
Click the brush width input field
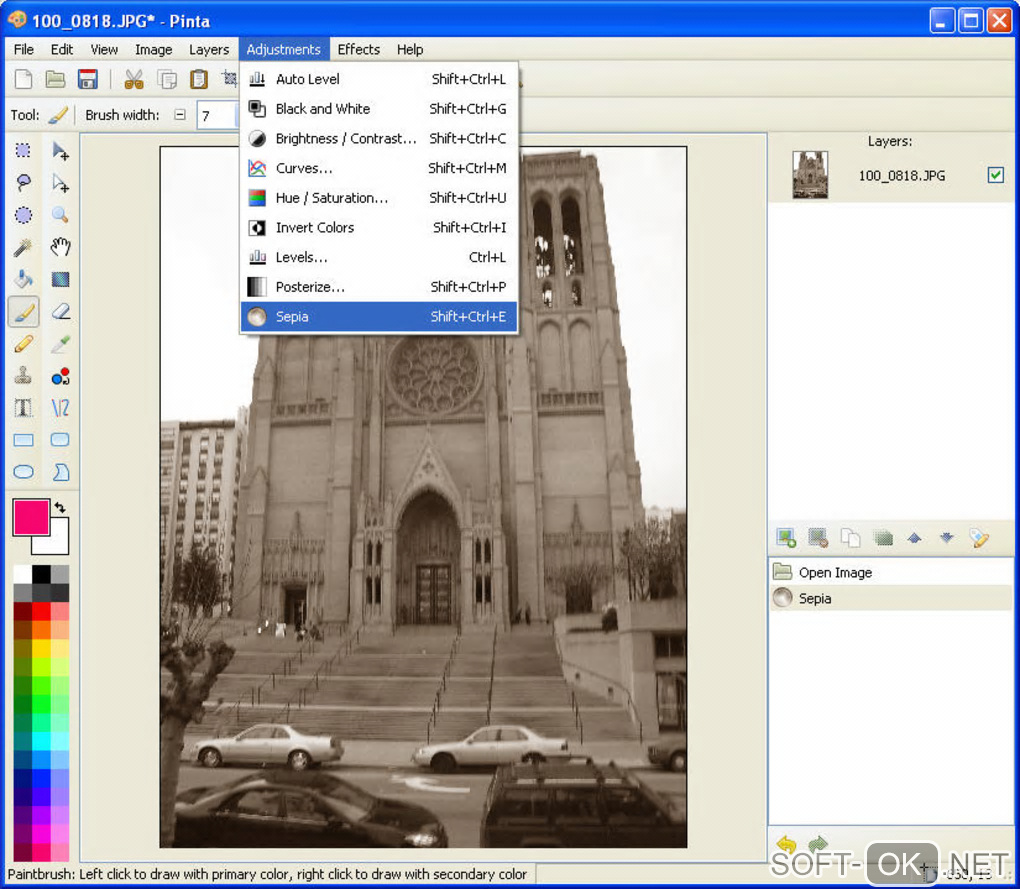click(x=216, y=115)
